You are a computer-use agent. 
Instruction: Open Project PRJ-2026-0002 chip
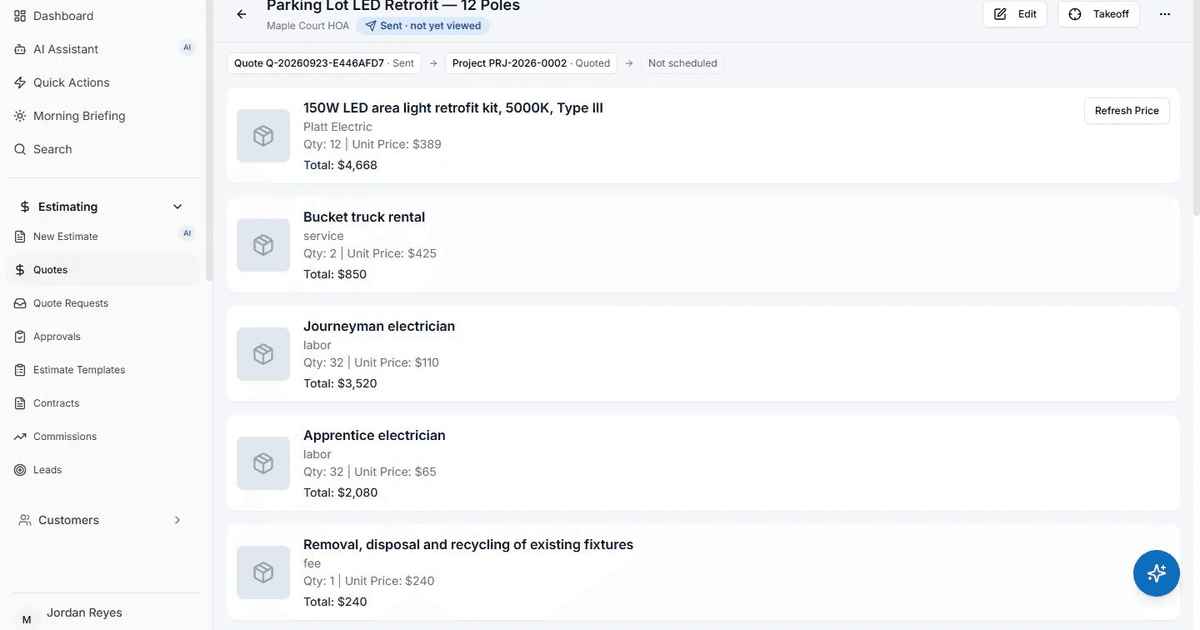[x=531, y=63]
